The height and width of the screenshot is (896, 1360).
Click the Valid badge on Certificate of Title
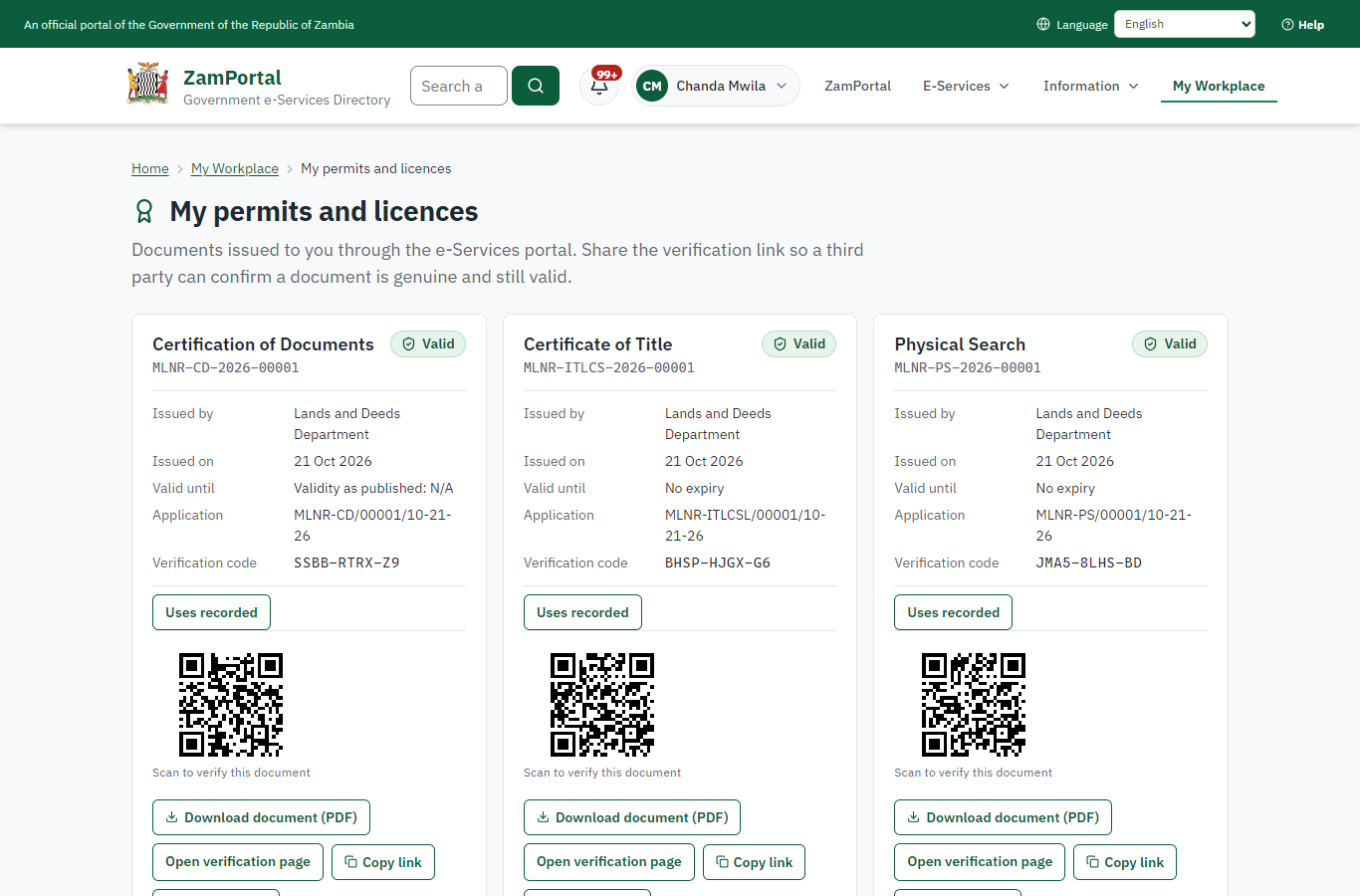click(798, 344)
